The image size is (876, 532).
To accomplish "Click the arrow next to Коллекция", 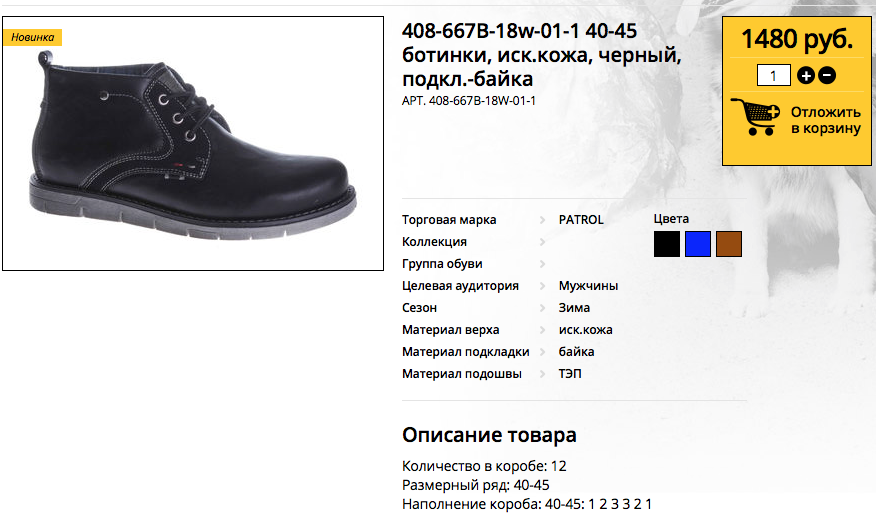I will (x=542, y=242).
